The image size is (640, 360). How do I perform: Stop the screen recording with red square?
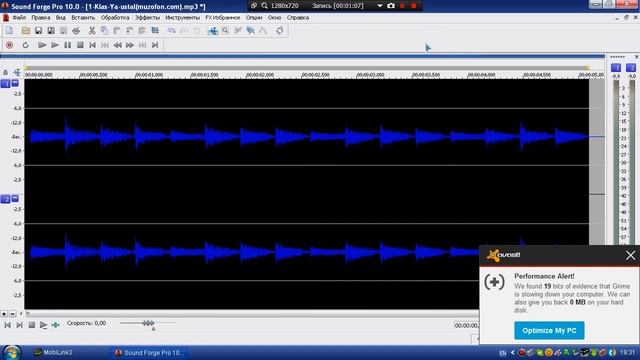click(x=413, y=6)
